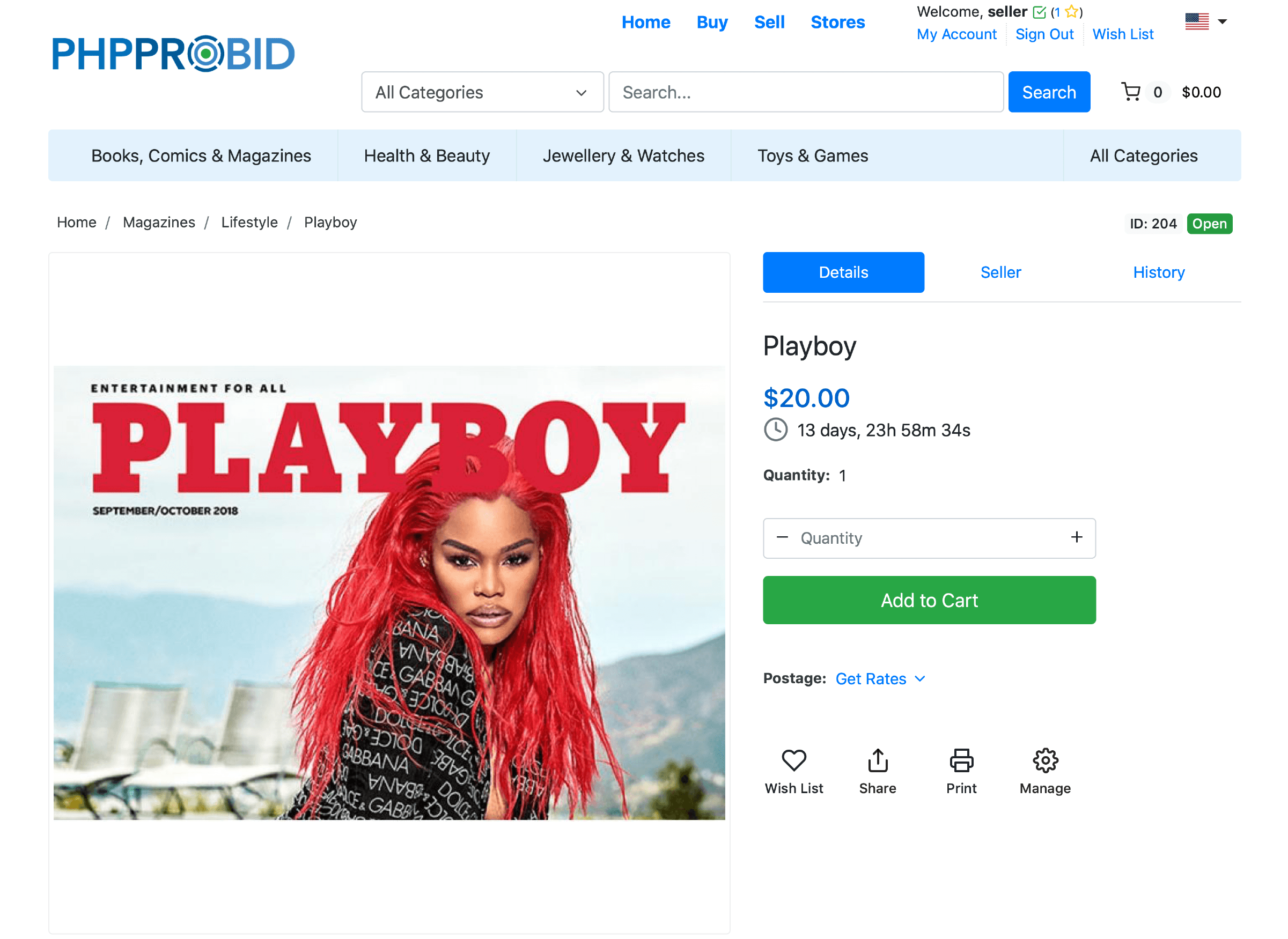The image size is (1288, 939).
Task: Switch to the History tab
Action: (x=1158, y=272)
